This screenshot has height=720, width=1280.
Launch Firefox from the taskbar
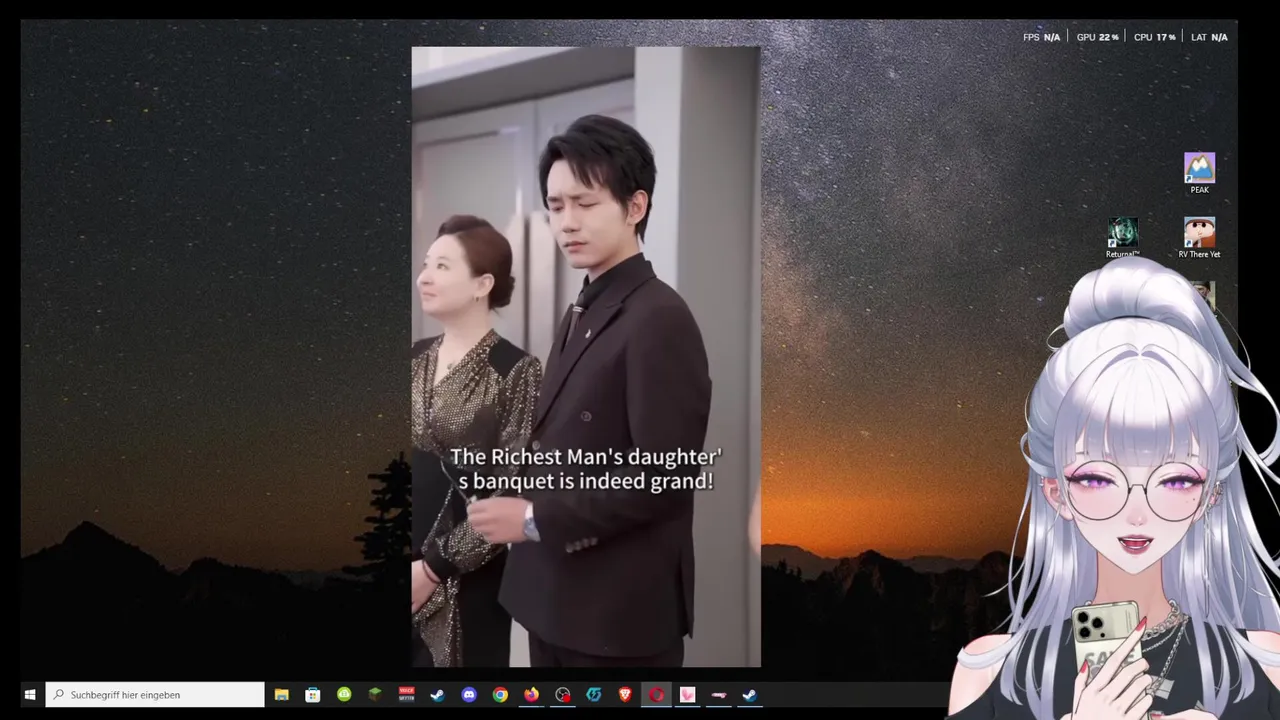pos(531,695)
